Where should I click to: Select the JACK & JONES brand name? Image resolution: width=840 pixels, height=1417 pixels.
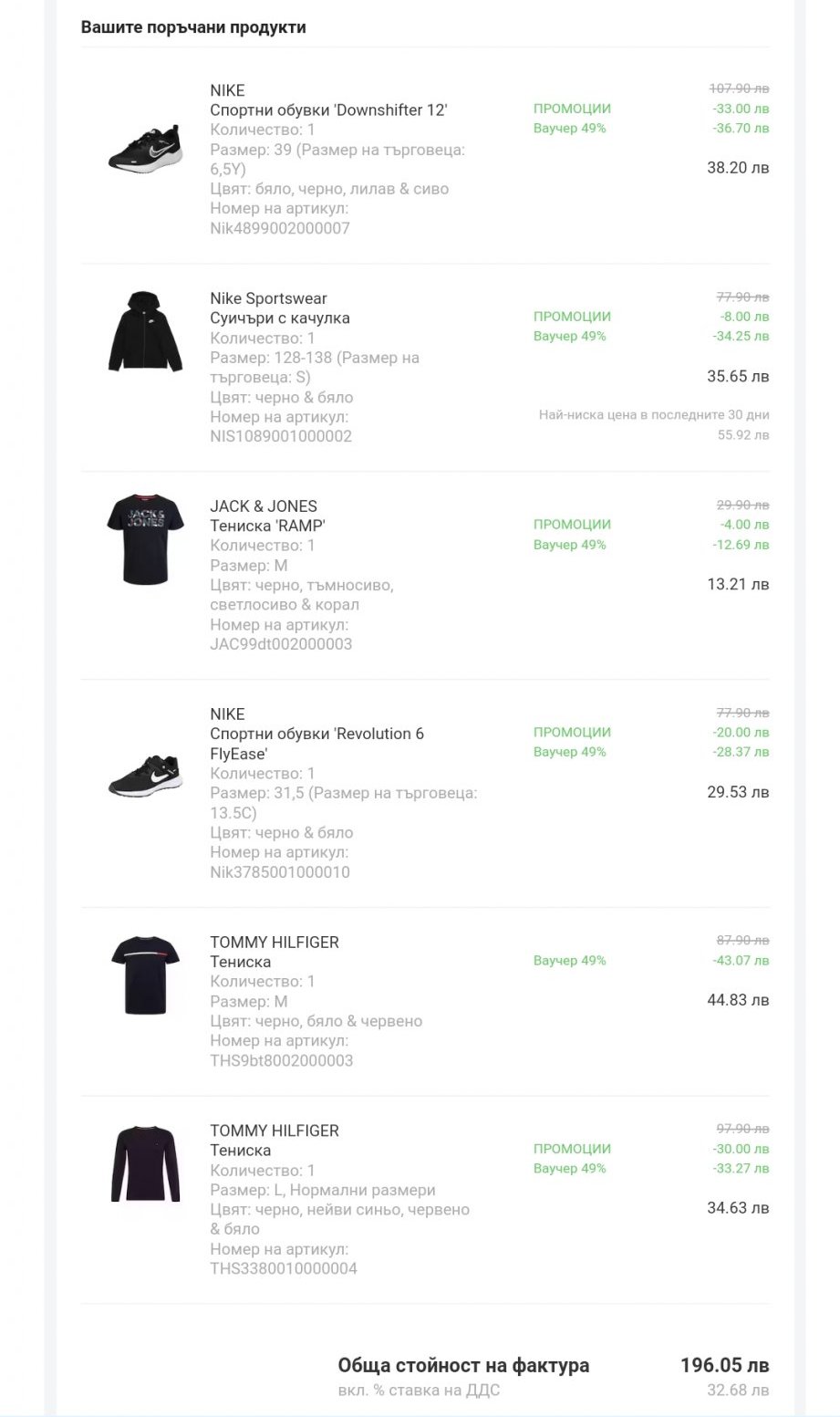264,506
